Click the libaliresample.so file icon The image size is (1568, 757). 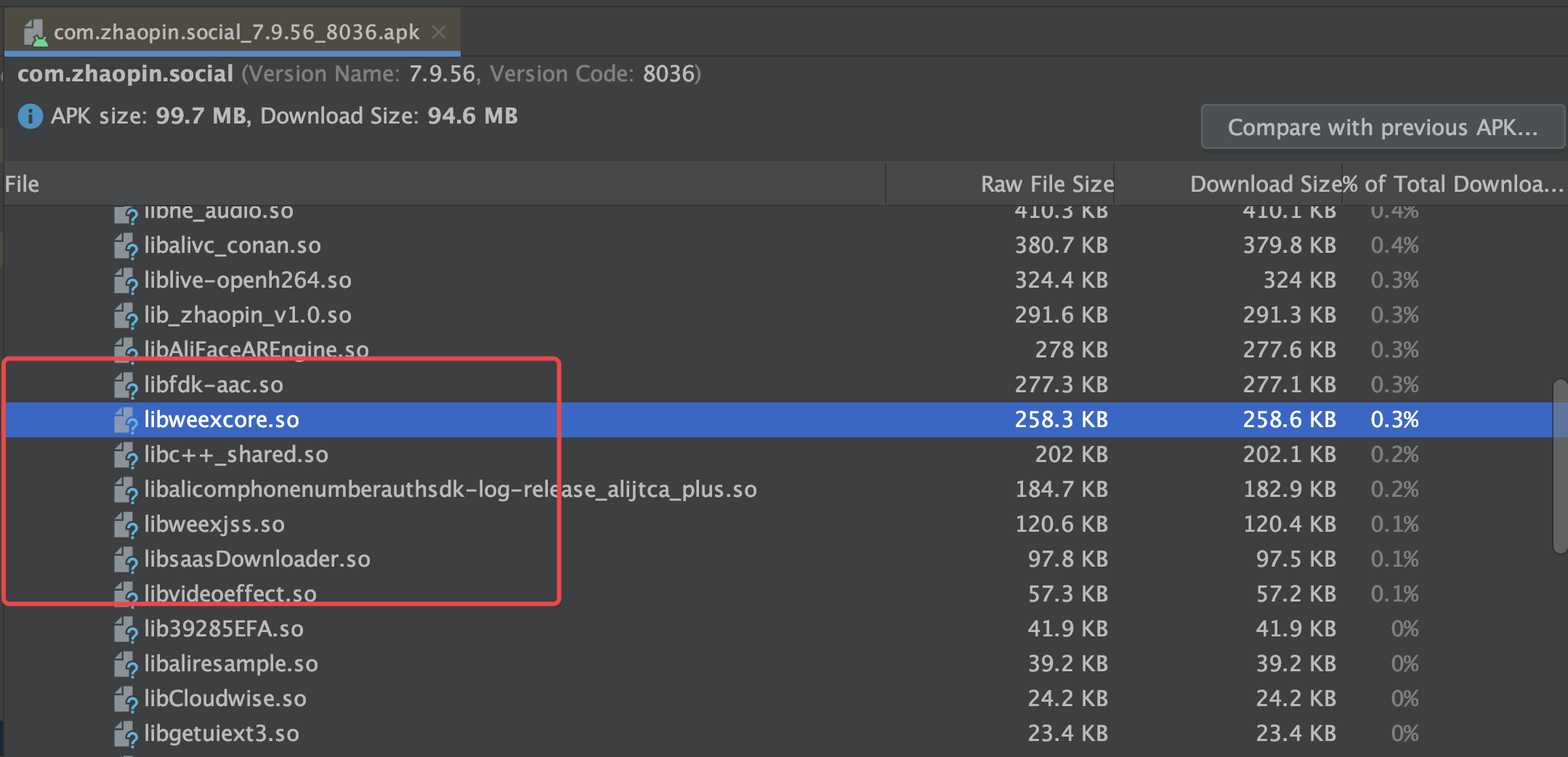pos(126,665)
